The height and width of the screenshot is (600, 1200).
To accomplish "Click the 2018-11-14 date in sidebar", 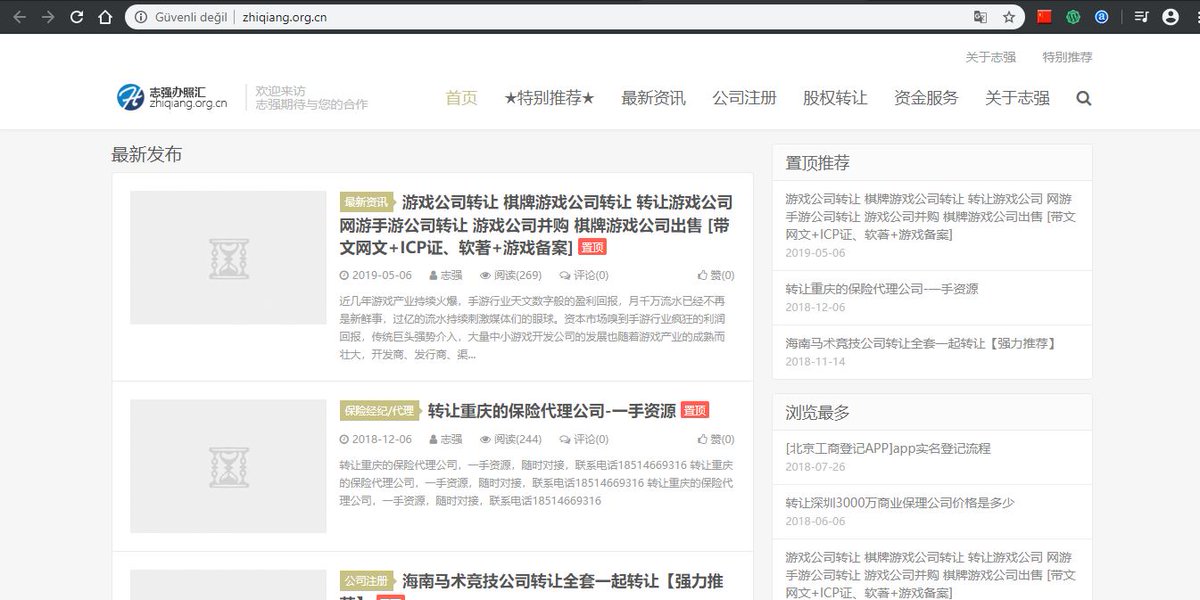I will (x=815, y=361).
